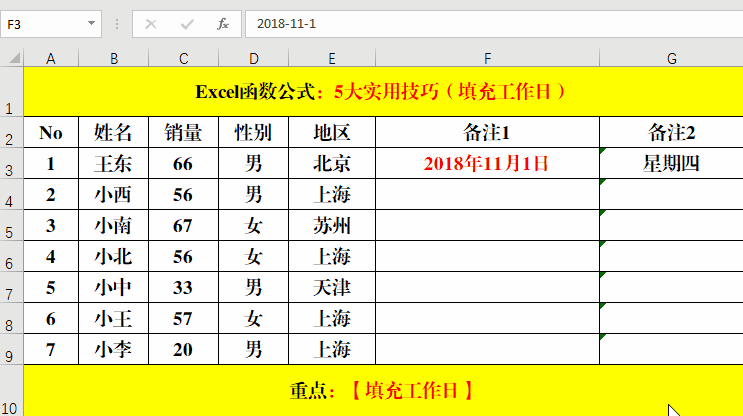This screenshot has height=416, width=743.
Task: Click the '备注1' header cell
Action: 487,132
